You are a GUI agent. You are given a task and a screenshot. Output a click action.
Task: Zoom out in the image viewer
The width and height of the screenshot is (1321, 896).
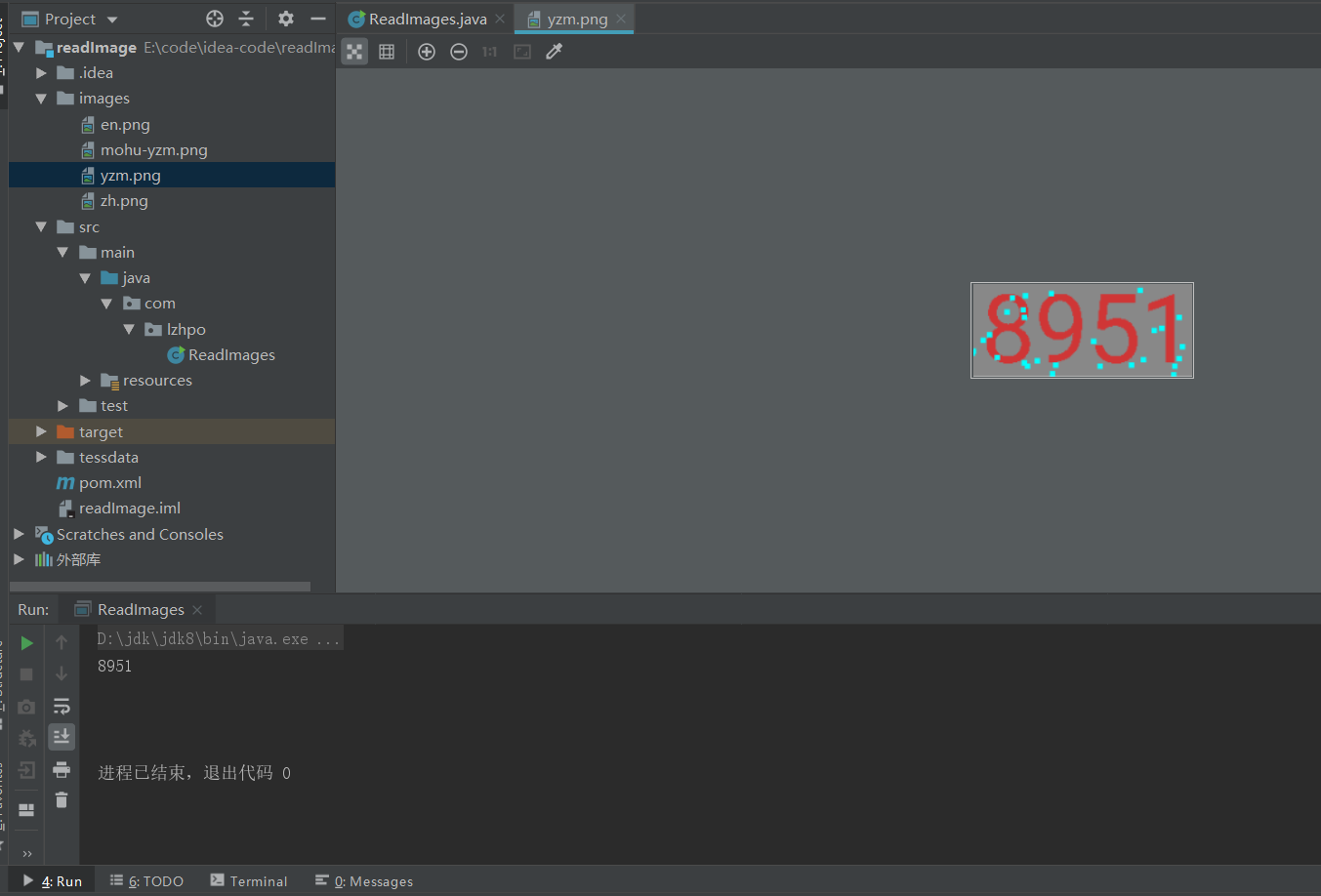459,51
